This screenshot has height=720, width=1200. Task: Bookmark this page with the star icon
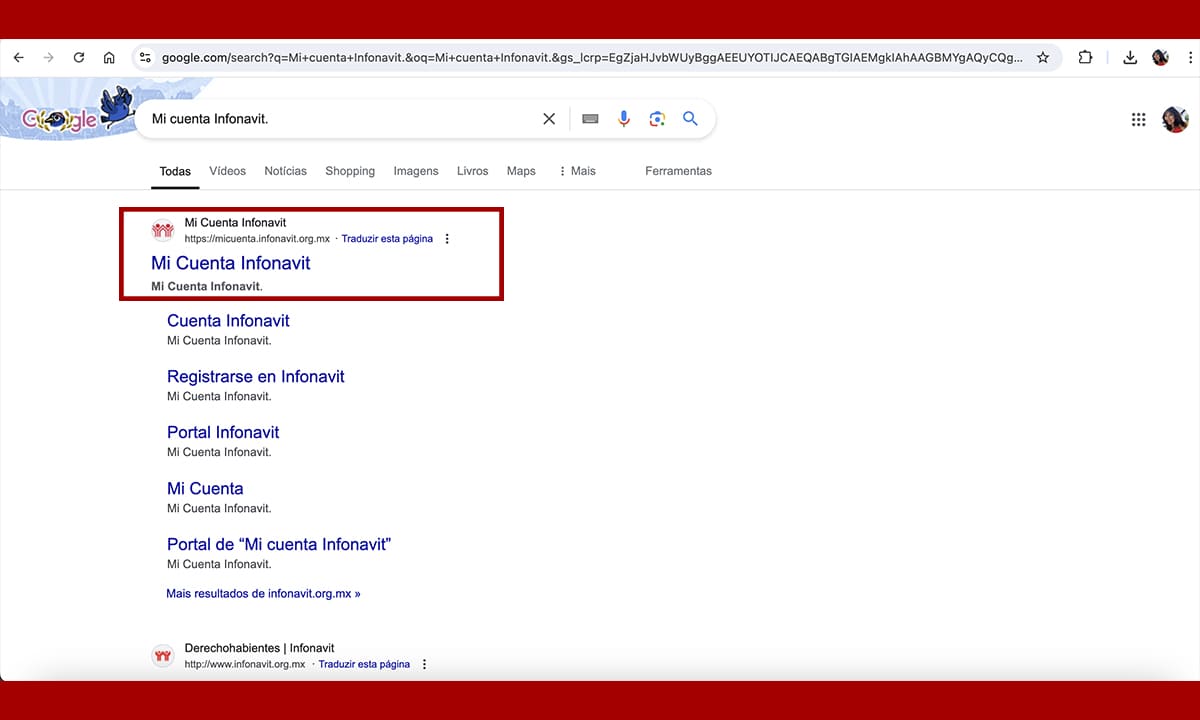coord(1043,58)
